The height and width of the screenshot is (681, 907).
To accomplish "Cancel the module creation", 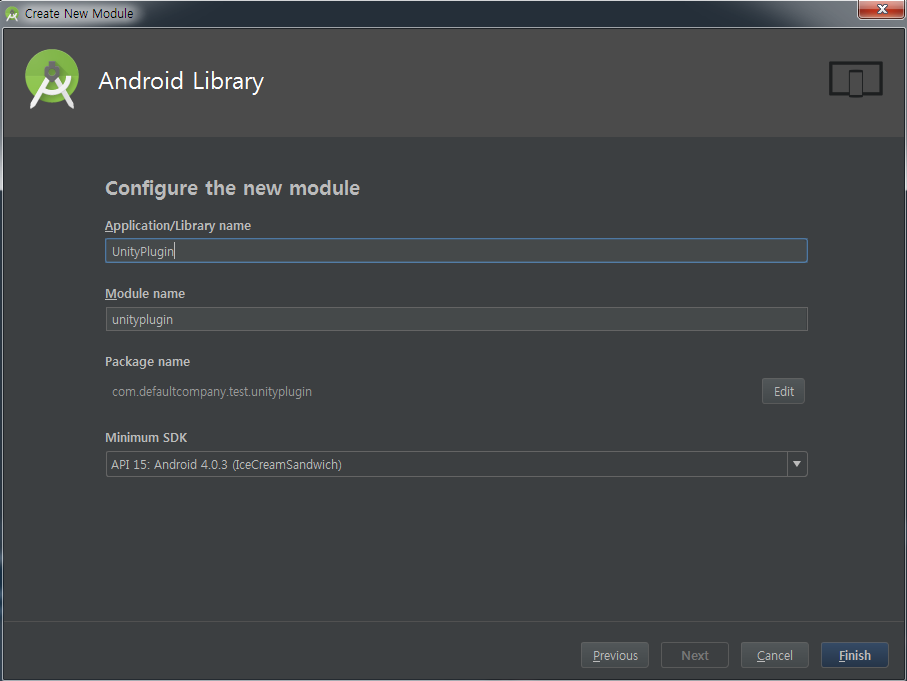I will (774, 655).
